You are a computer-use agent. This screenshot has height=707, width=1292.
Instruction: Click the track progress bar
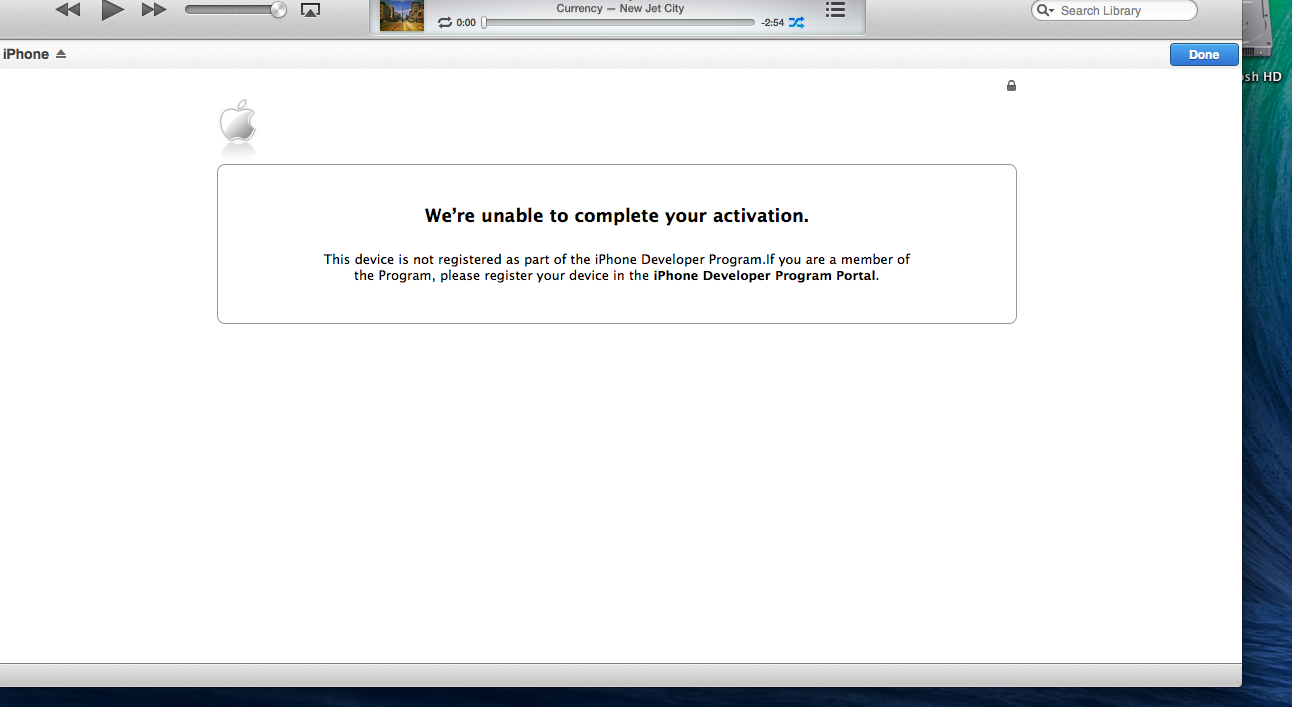coord(618,22)
